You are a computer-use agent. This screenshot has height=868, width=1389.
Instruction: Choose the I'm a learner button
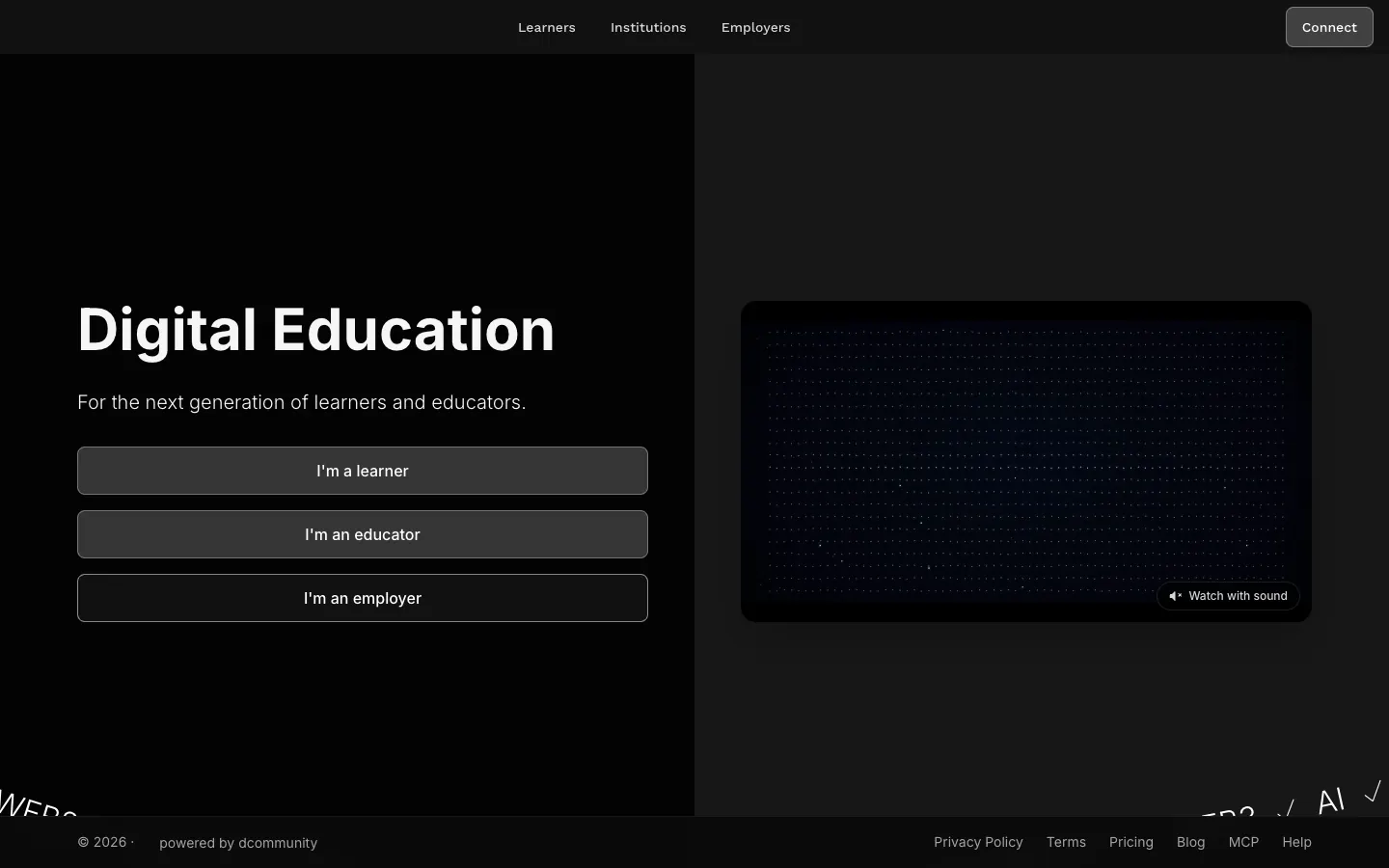tap(363, 471)
